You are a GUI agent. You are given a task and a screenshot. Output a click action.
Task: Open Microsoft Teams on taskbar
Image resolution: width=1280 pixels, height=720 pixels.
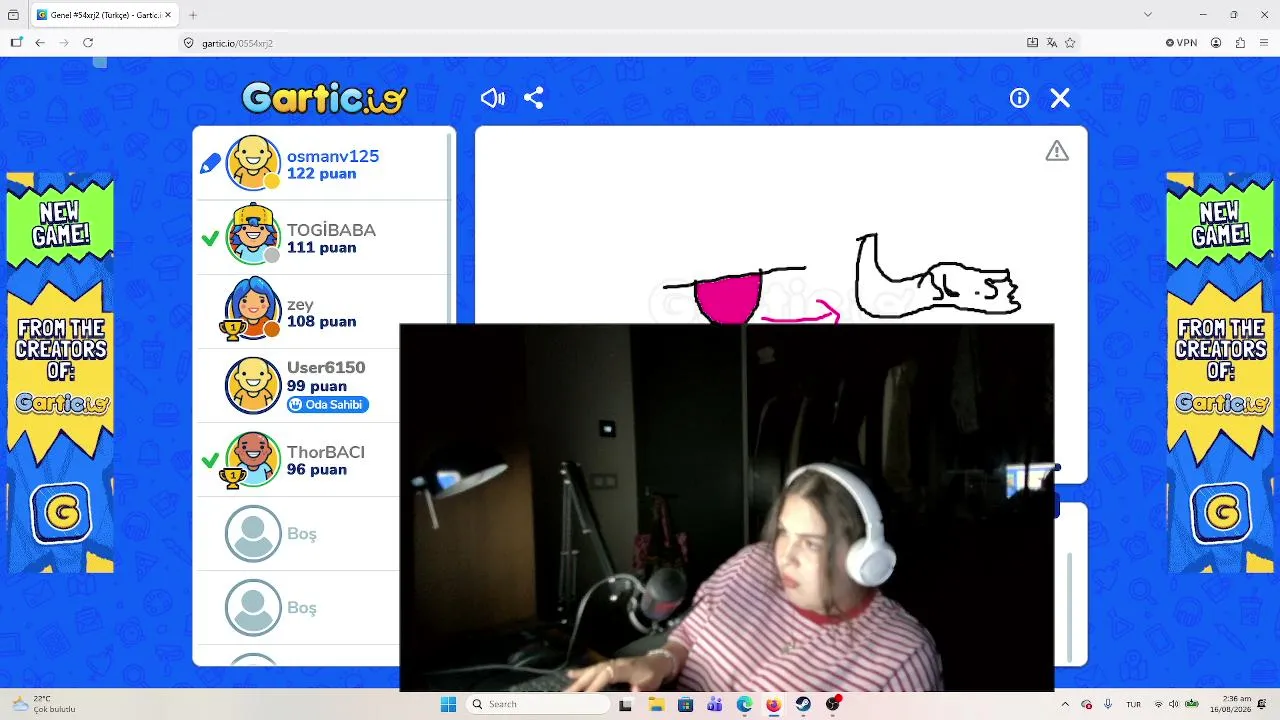714,704
